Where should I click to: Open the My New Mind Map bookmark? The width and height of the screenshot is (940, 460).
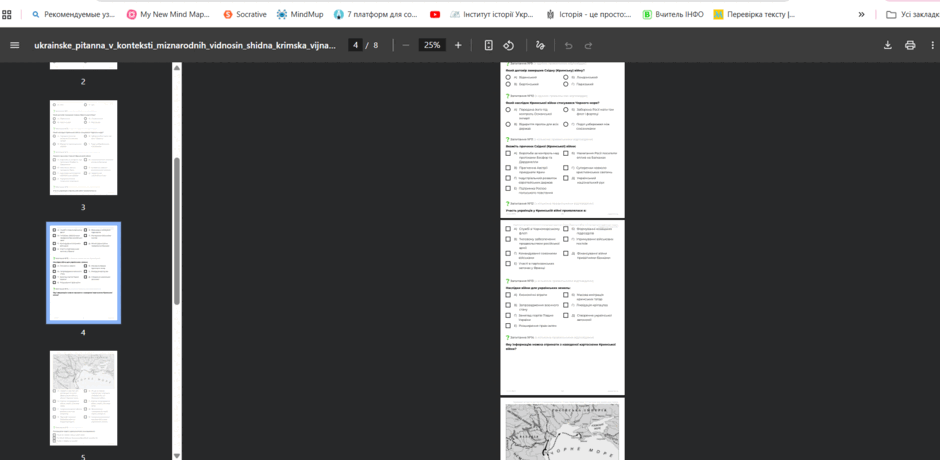click(168, 14)
